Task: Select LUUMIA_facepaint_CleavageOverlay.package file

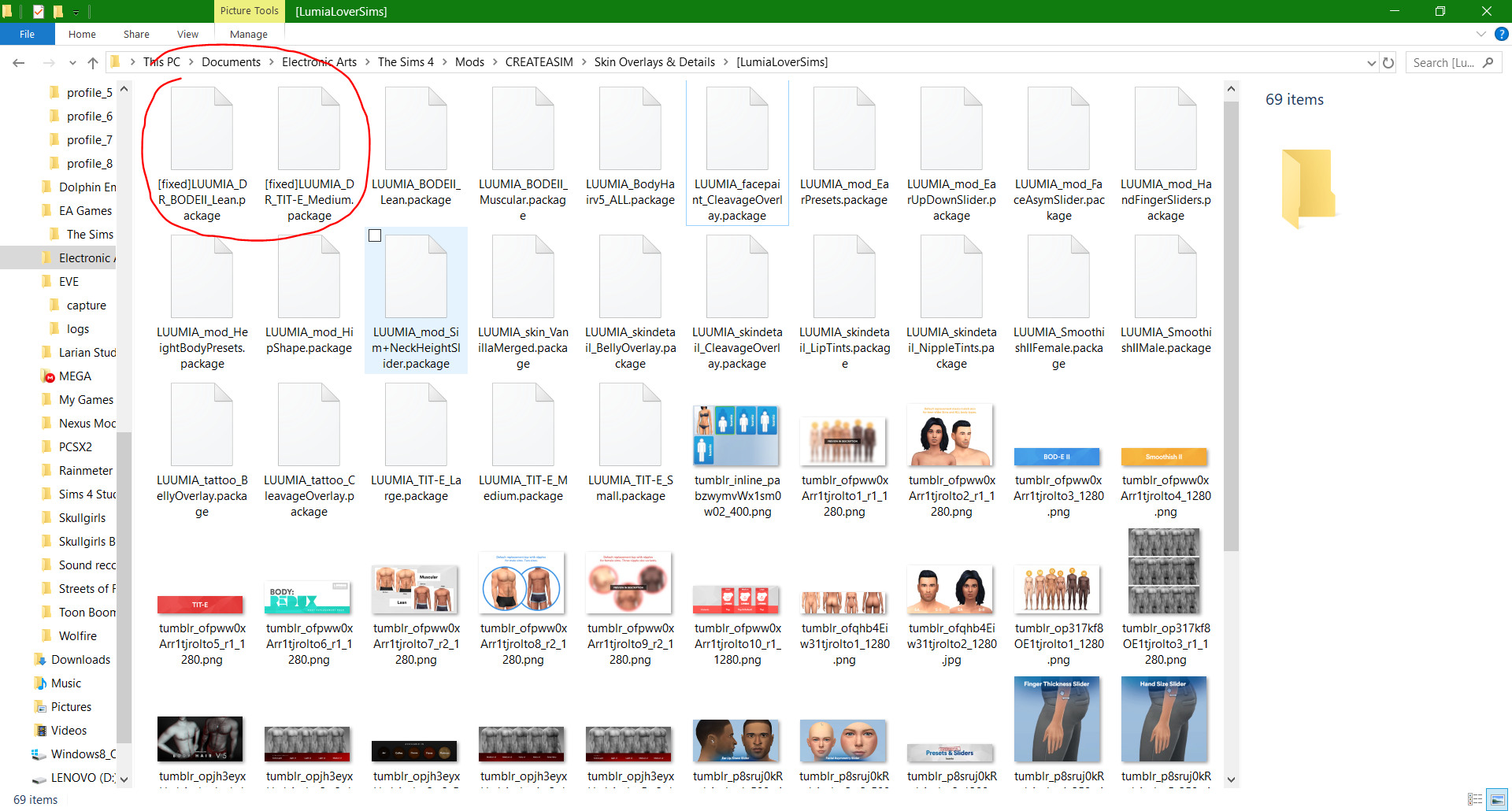Action: coord(737,154)
